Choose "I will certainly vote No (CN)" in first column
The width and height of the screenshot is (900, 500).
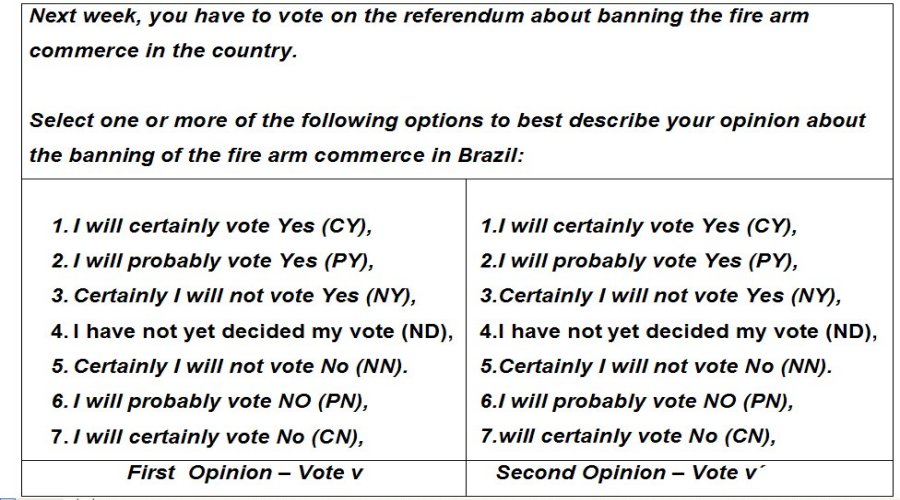click(x=207, y=437)
